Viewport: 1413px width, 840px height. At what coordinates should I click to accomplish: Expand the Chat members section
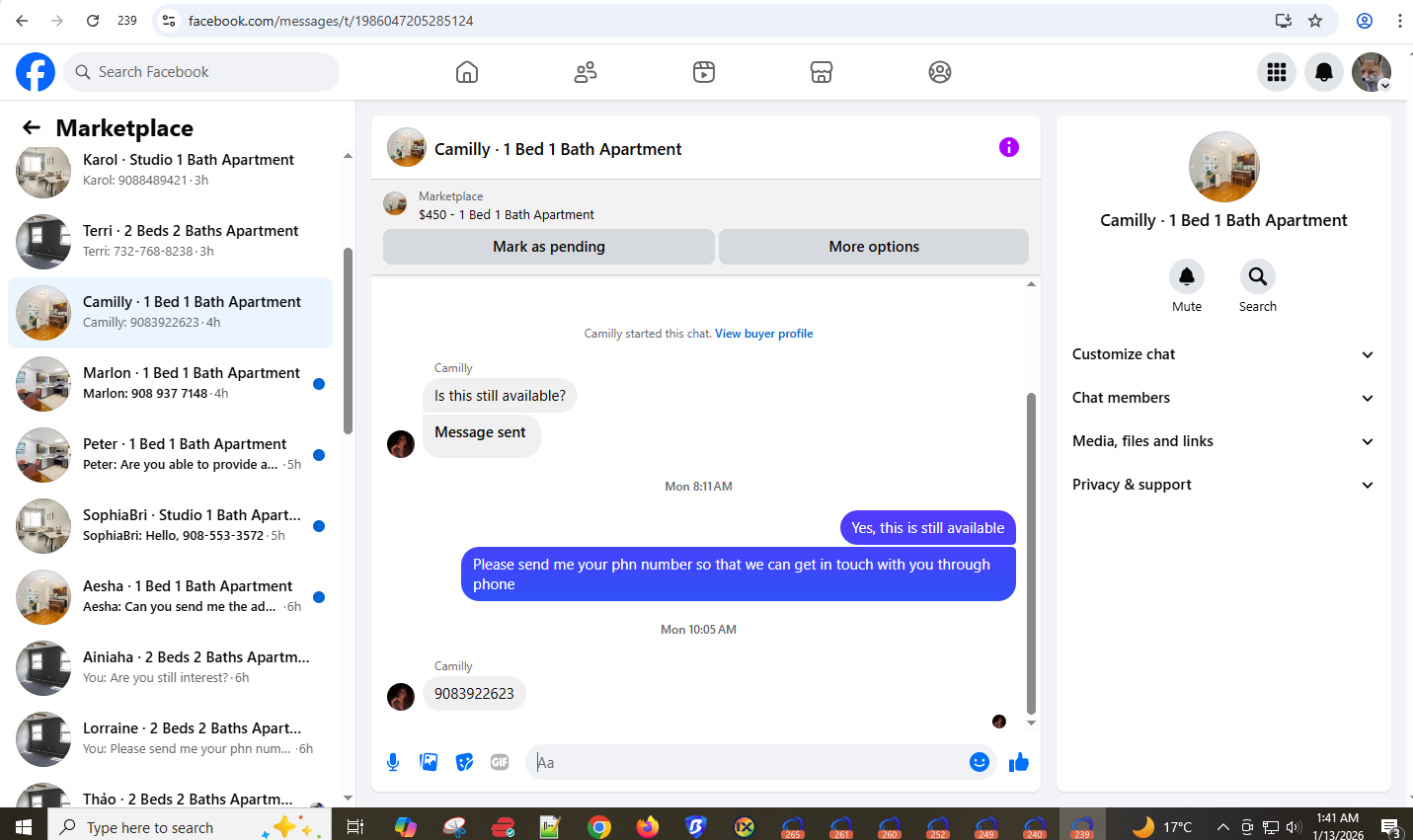click(1223, 398)
